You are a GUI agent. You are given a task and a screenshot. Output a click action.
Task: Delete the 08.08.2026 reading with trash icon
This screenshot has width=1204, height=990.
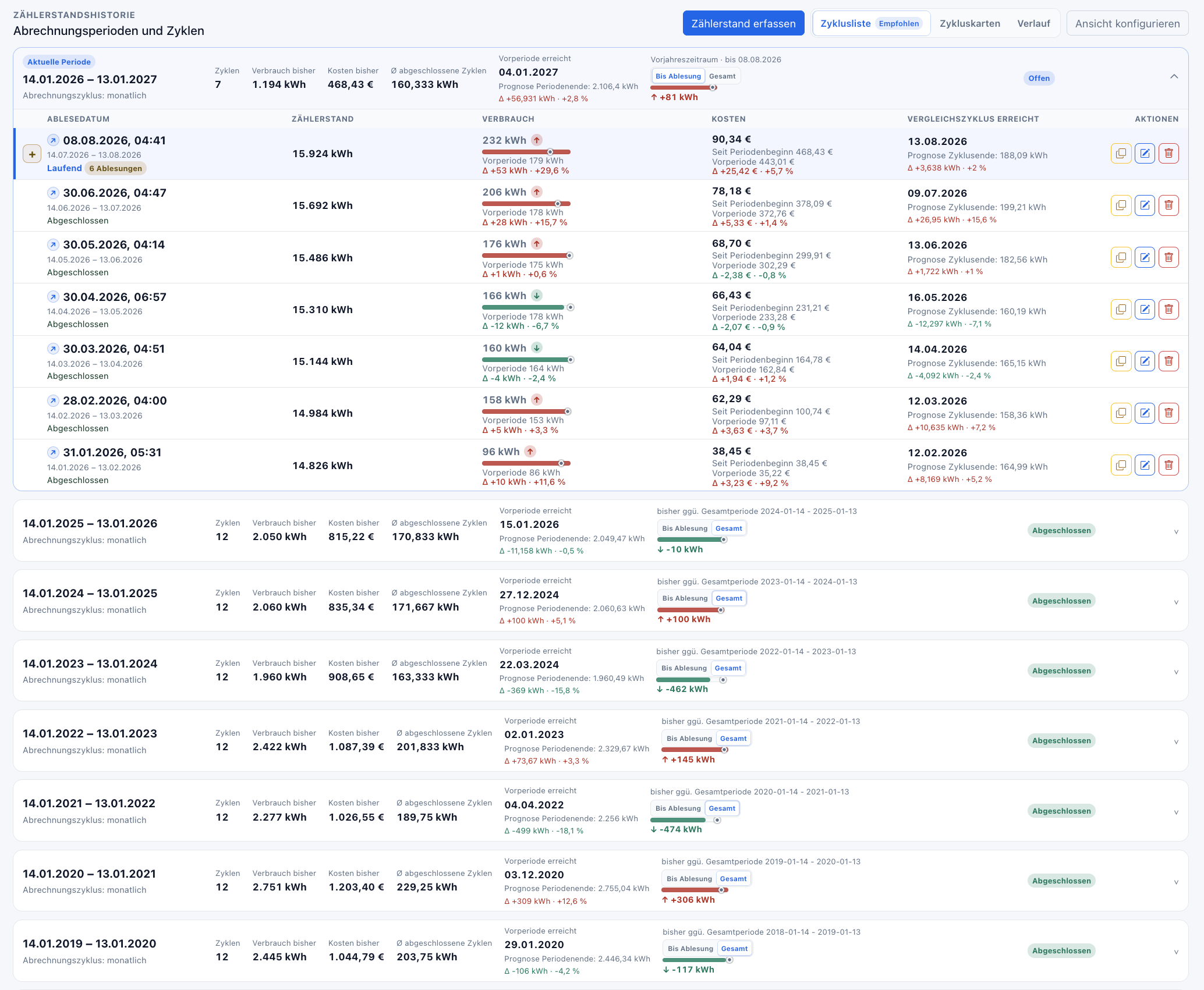click(x=1168, y=154)
